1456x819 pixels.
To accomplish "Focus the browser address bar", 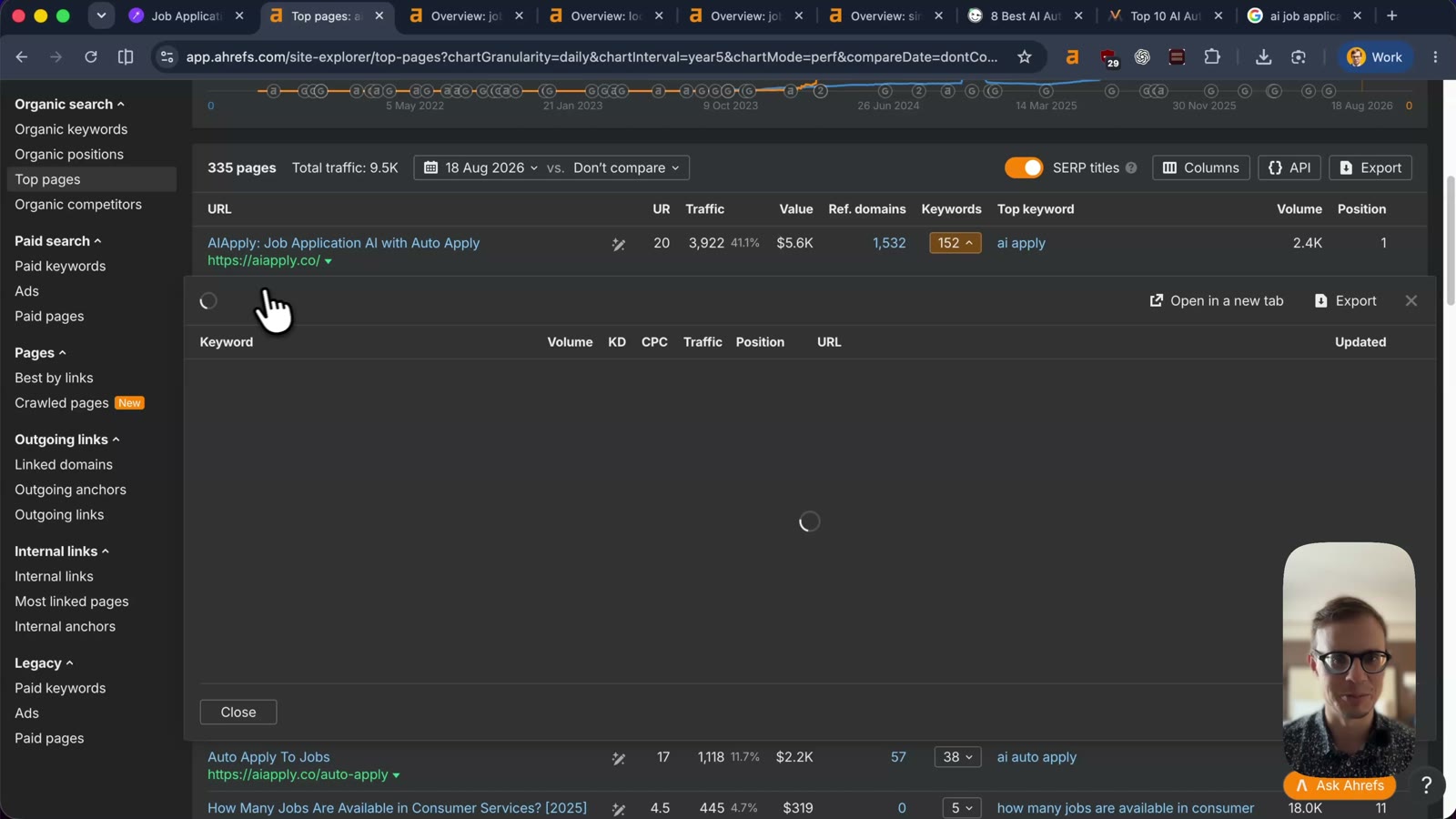I will click(591, 57).
